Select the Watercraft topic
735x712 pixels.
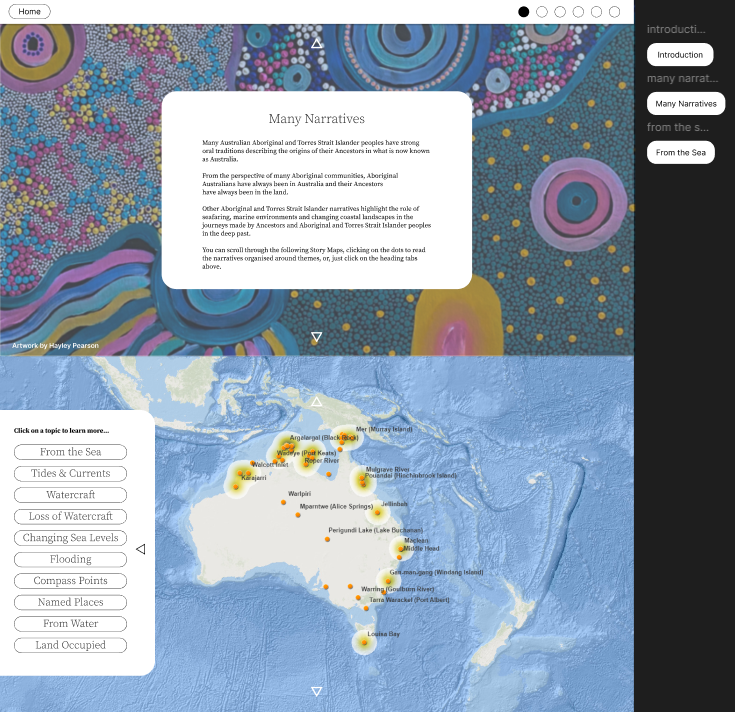70,495
